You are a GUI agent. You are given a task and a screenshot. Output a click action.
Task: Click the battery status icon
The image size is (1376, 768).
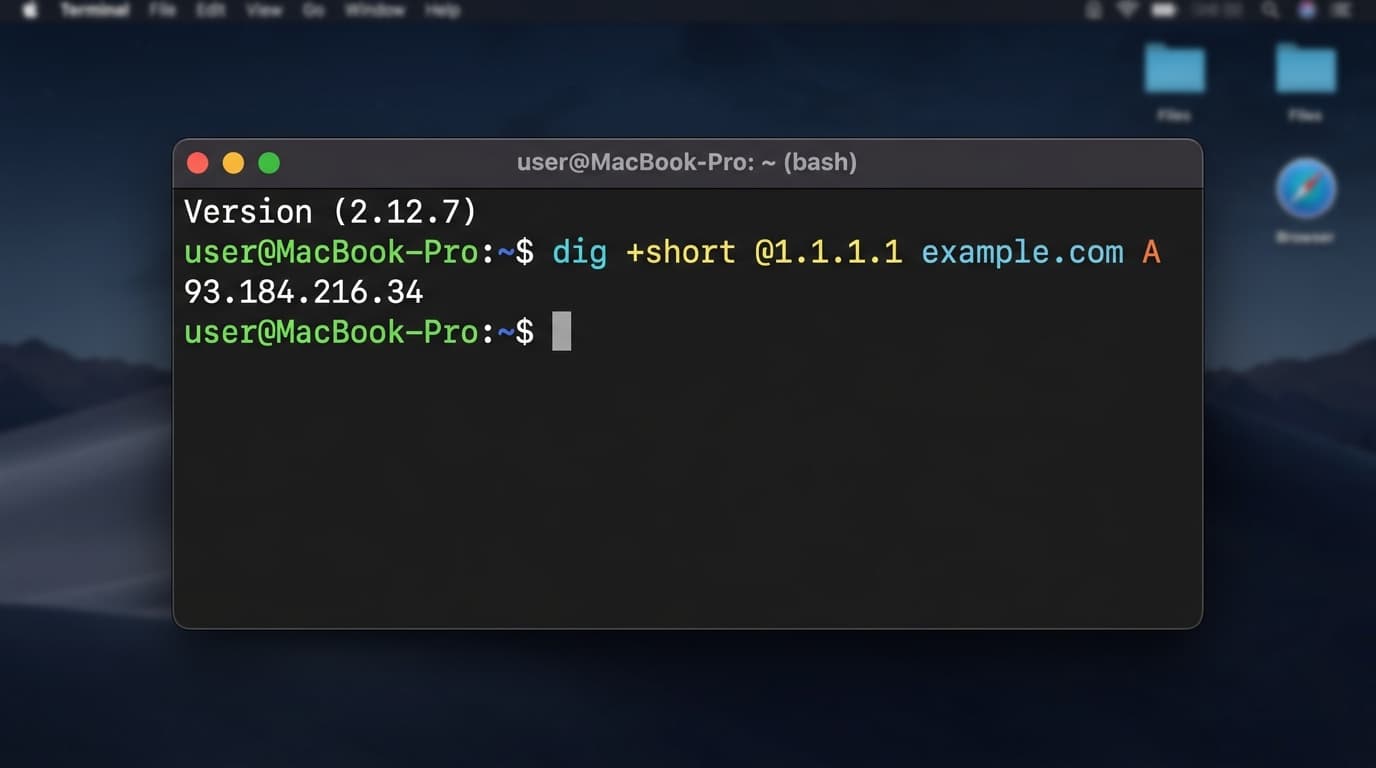pyautogui.click(x=1164, y=10)
